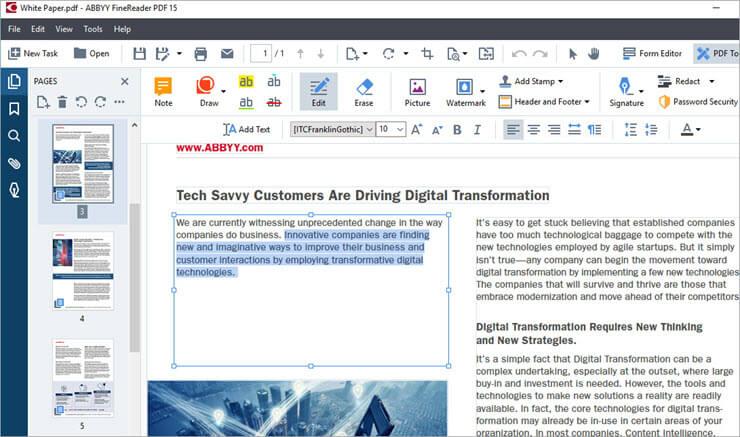The image size is (740, 437).
Task: Click the Recognize document icon
Action: 453,54
